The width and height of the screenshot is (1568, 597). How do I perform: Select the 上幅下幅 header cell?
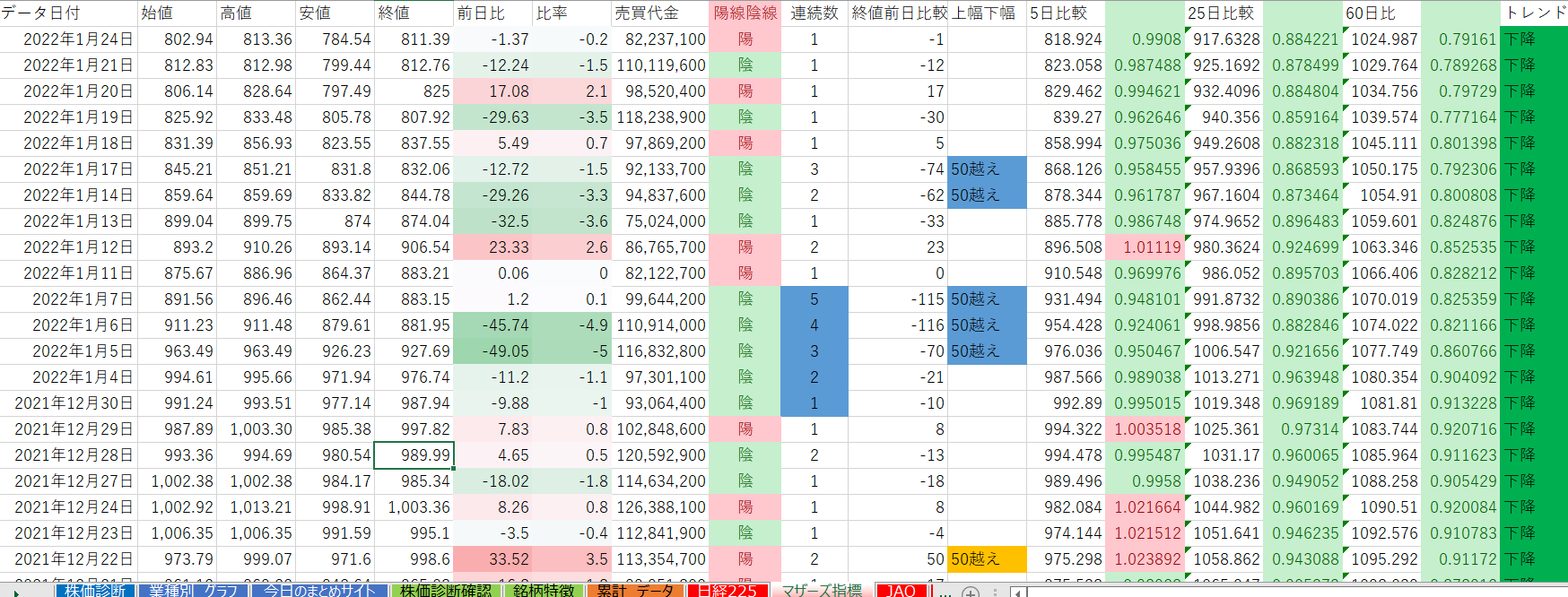coord(988,13)
